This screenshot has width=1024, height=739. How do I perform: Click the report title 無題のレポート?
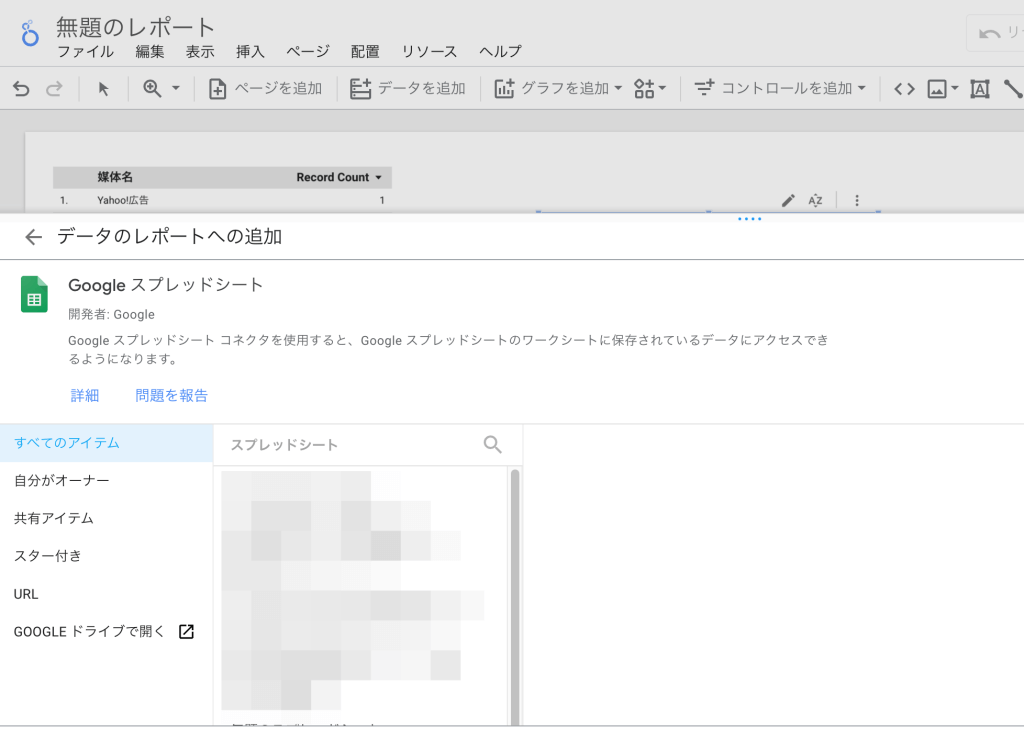click(135, 27)
